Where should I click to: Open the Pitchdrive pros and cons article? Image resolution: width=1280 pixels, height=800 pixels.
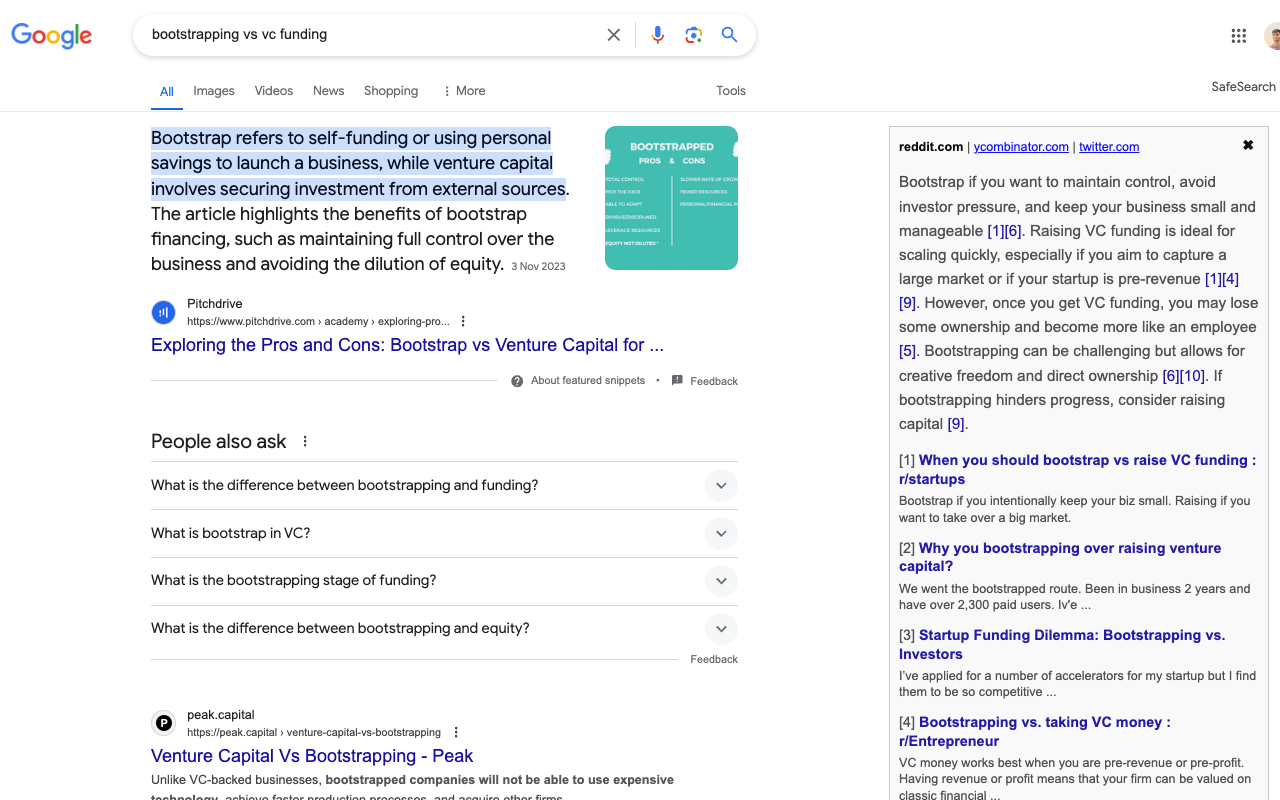pyautogui.click(x=408, y=345)
